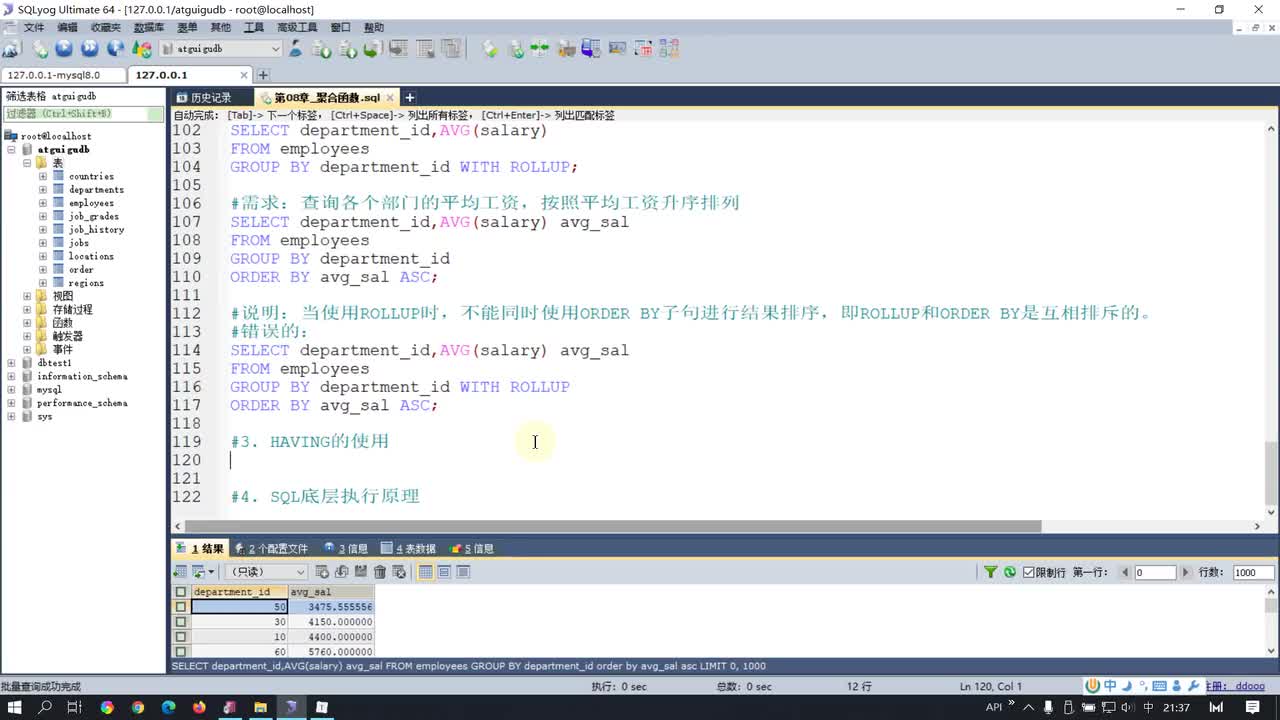
Task: Switch result to text view icon
Action: [x=463, y=572]
